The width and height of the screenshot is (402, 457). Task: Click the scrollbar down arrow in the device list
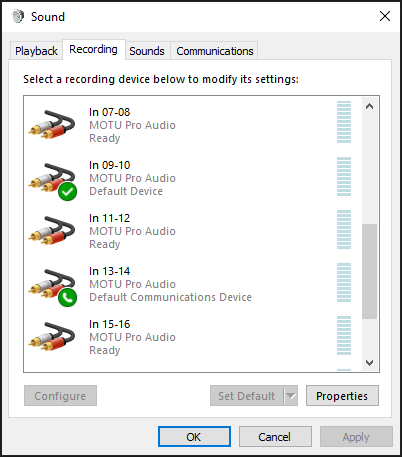coord(369,362)
